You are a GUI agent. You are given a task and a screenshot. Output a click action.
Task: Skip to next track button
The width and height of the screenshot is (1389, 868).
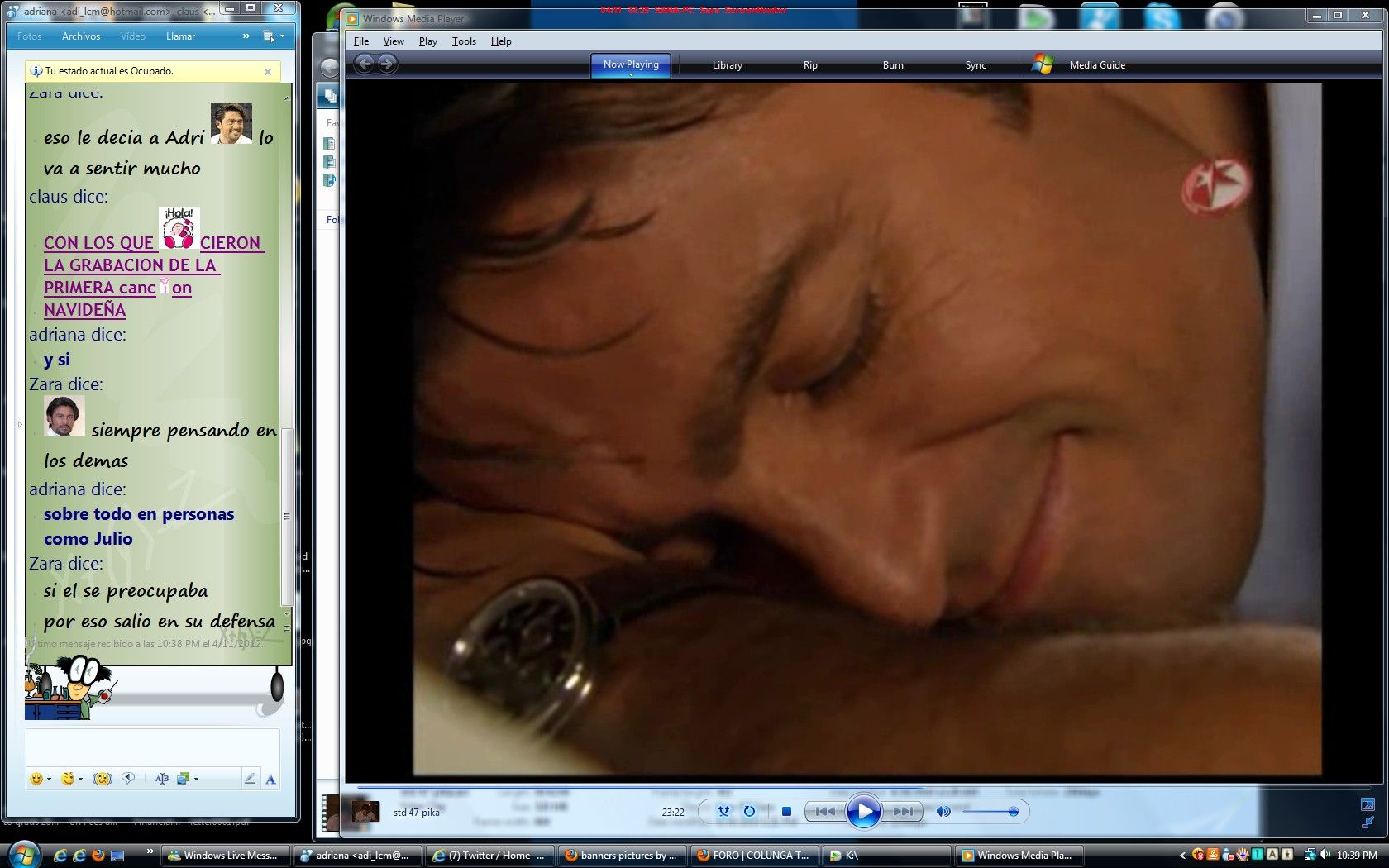tap(903, 812)
